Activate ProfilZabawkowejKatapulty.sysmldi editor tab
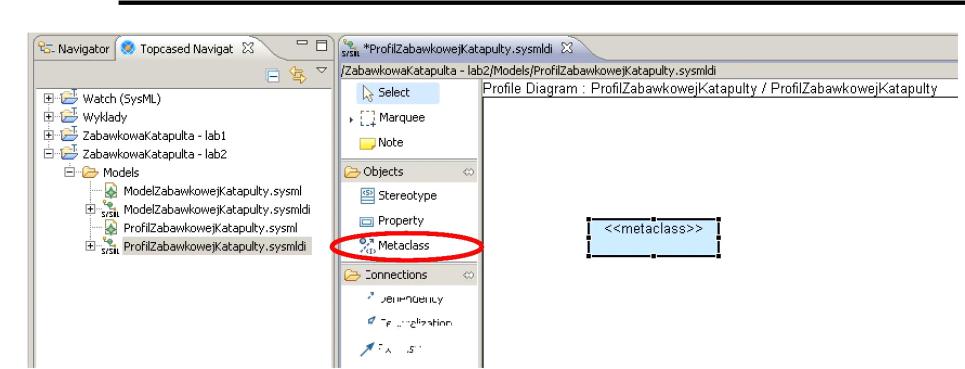Screen dimensions: 965x369 click(458, 48)
